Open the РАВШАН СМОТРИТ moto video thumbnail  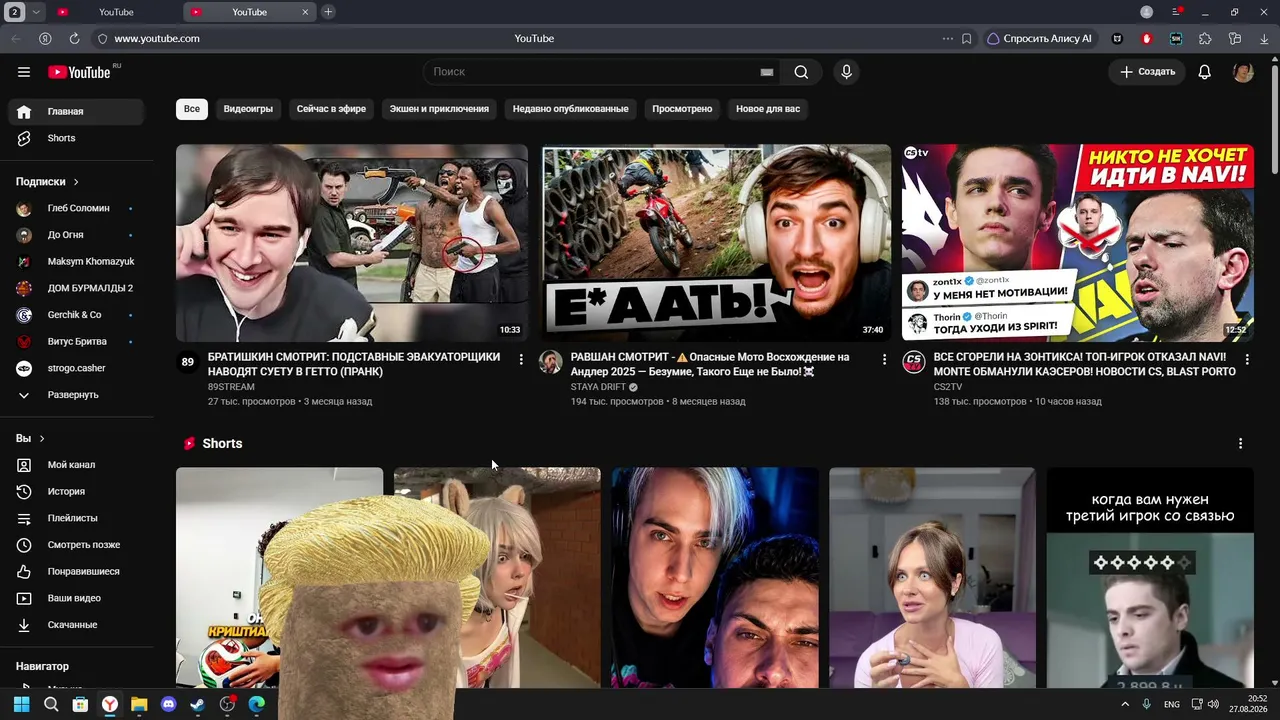[715, 243]
